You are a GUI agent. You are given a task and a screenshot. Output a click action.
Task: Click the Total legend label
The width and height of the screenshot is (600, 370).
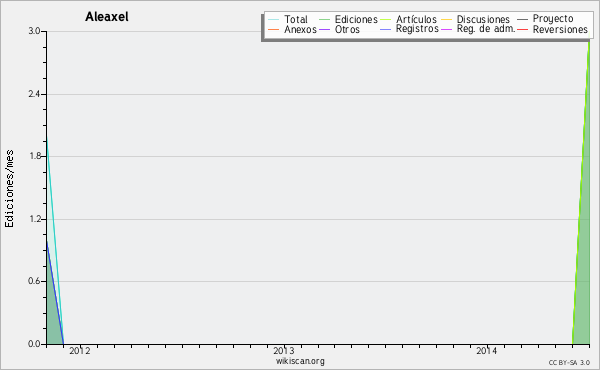point(296,19)
